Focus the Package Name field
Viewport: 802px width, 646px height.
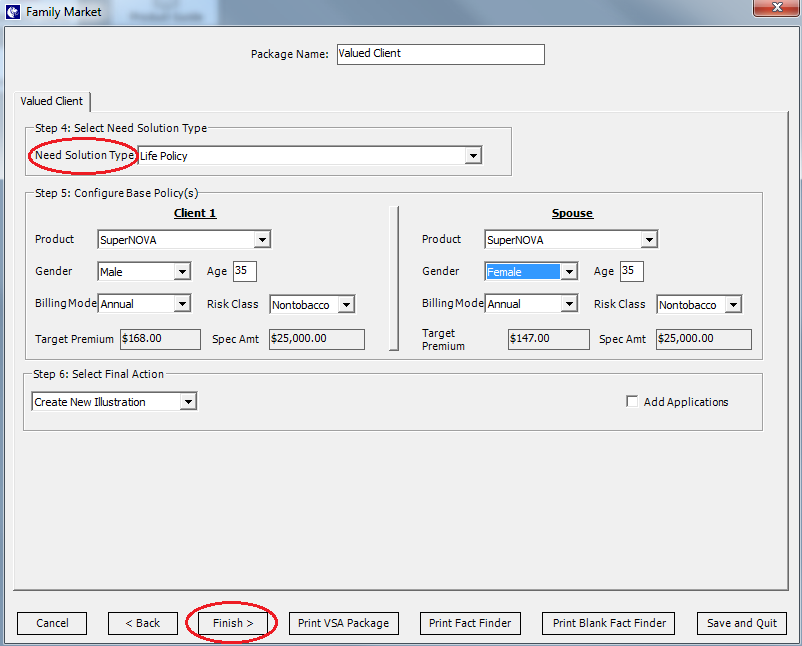tap(441, 54)
